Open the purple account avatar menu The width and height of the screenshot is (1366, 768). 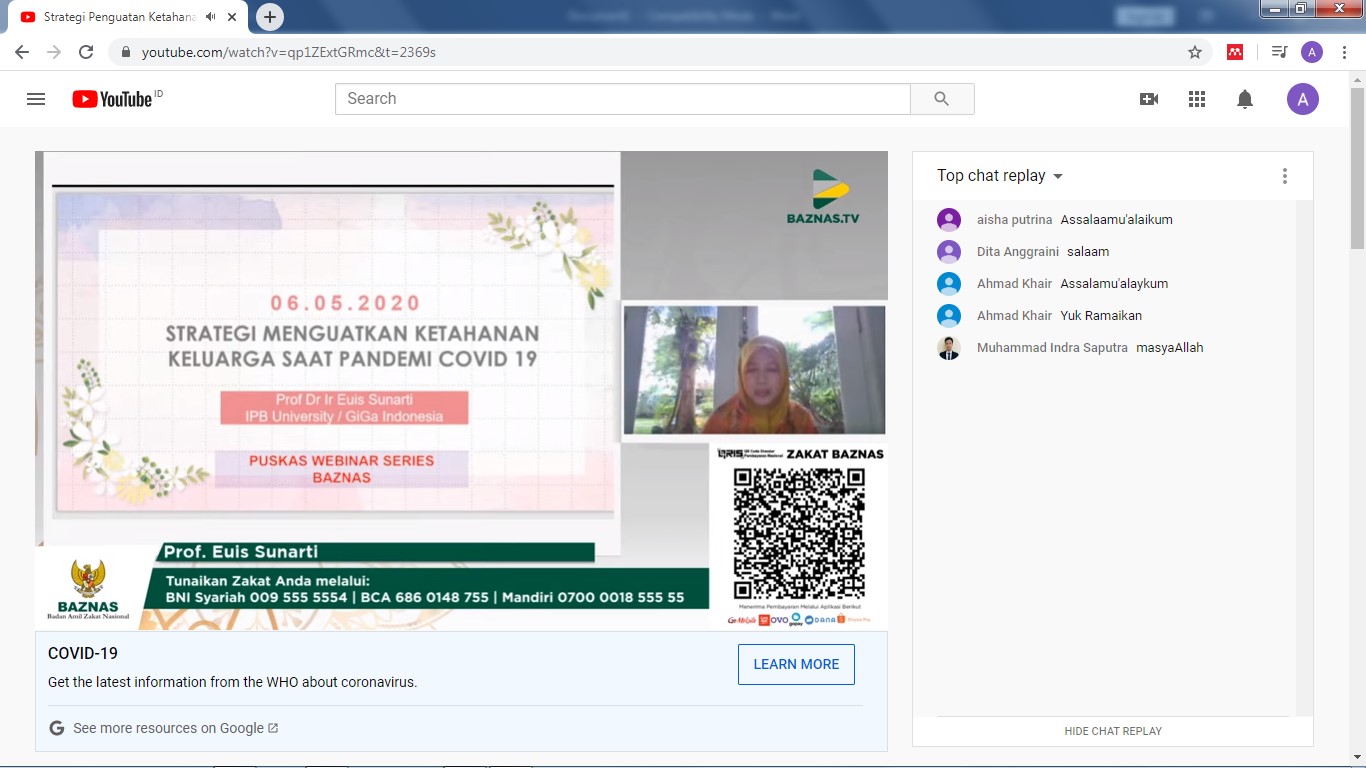[x=1302, y=99]
